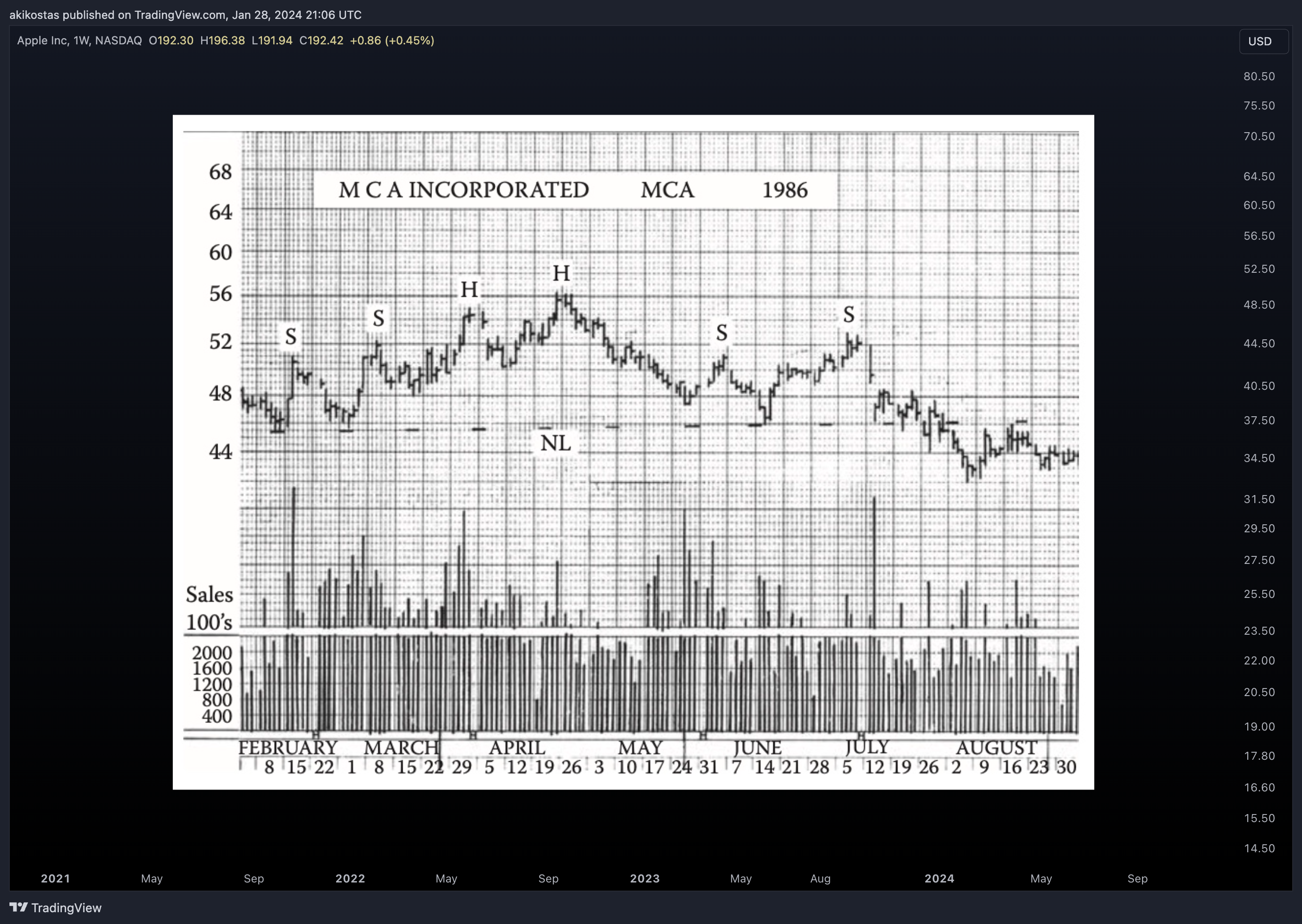Click the 1986 year in the embedded chart

point(785,190)
